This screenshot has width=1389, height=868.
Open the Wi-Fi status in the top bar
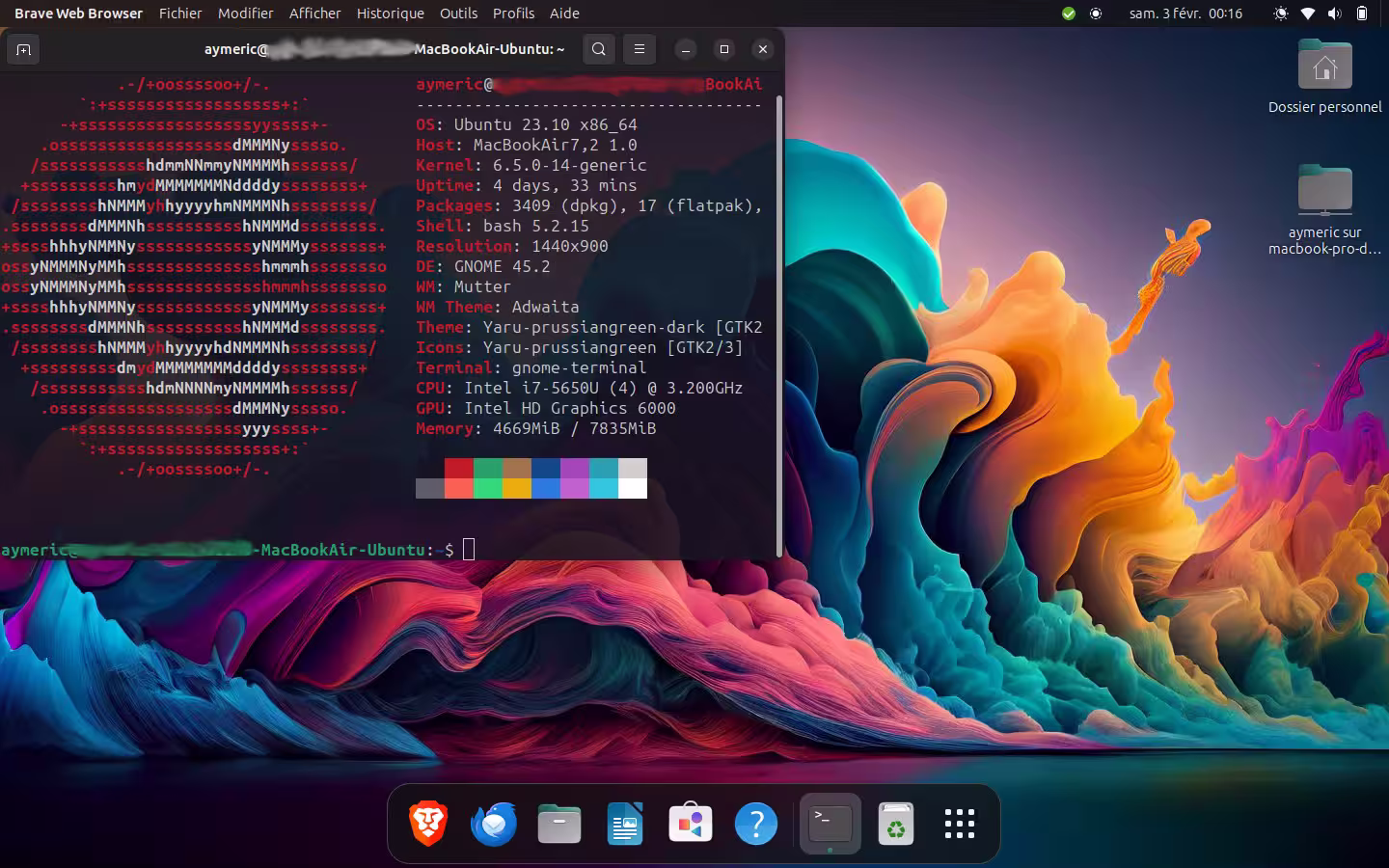pyautogui.click(x=1308, y=14)
